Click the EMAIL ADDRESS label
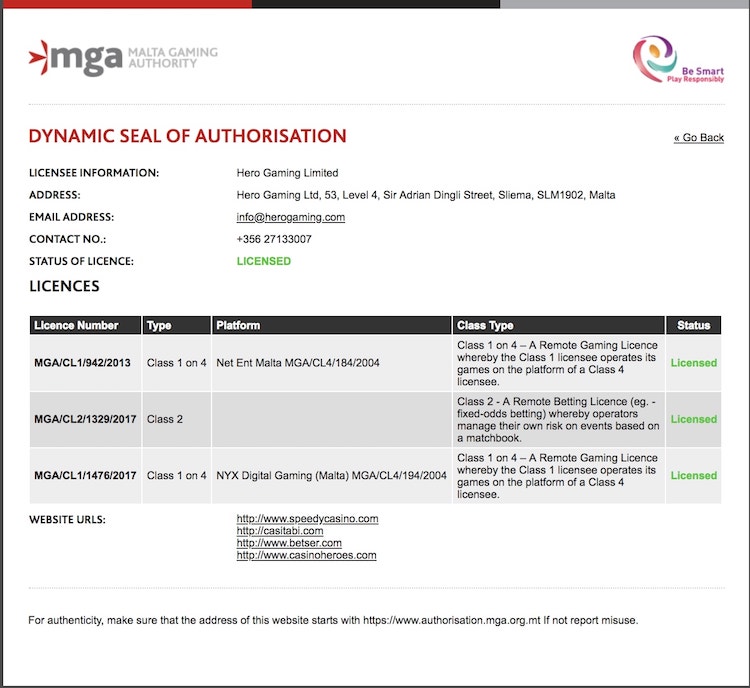 [71, 217]
